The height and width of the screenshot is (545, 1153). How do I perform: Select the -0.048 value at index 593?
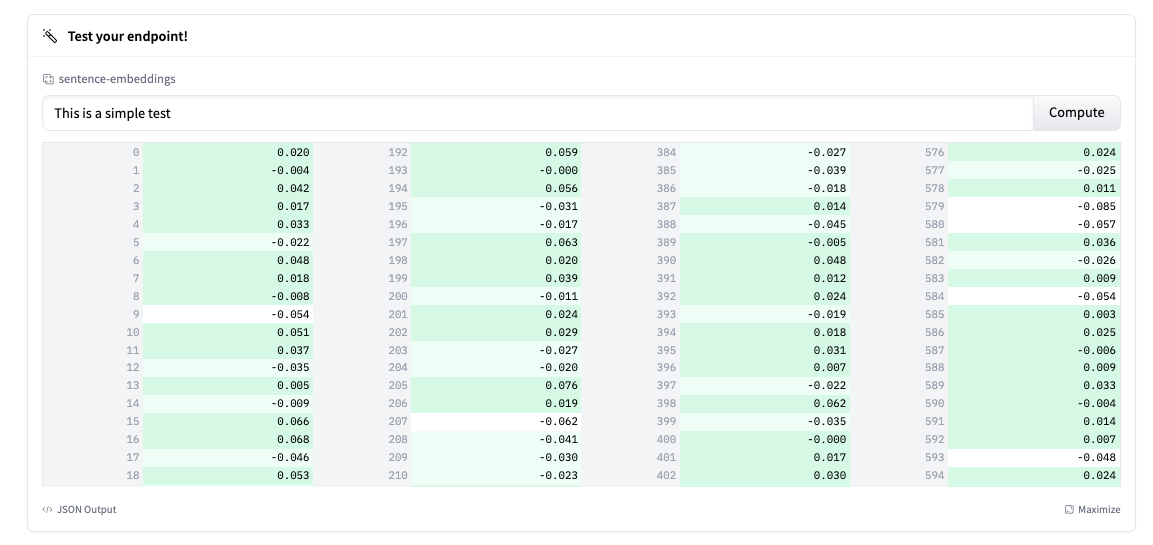tap(1099, 458)
